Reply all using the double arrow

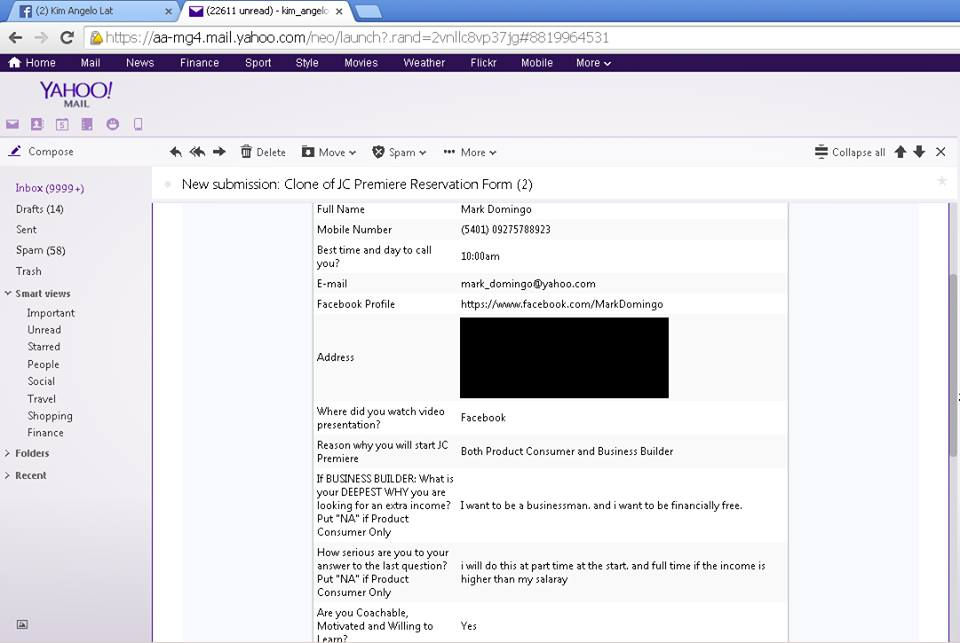(197, 152)
